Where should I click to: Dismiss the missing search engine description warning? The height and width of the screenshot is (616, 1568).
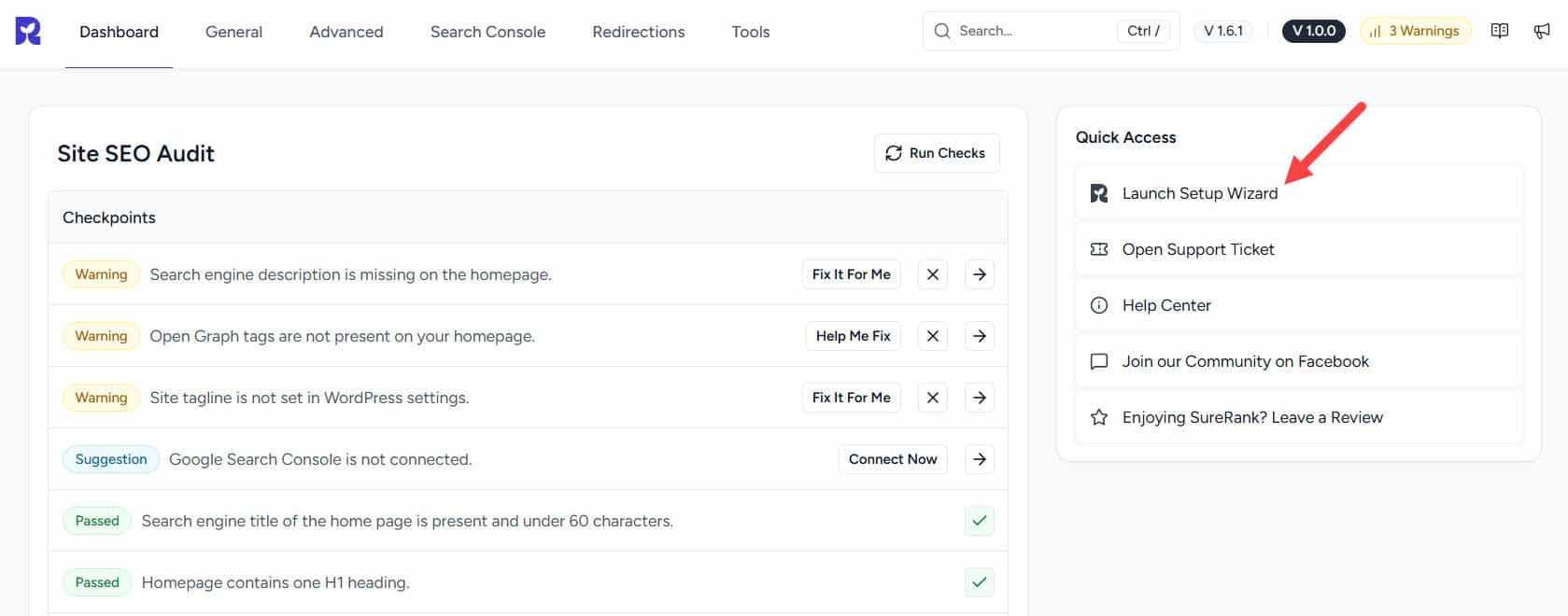click(932, 274)
